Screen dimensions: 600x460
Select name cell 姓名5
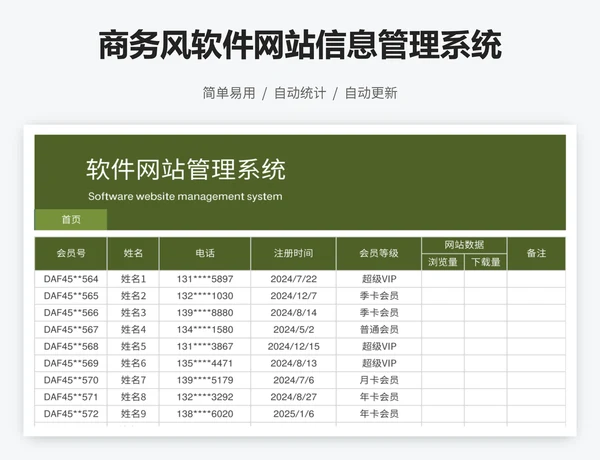(133, 346)
